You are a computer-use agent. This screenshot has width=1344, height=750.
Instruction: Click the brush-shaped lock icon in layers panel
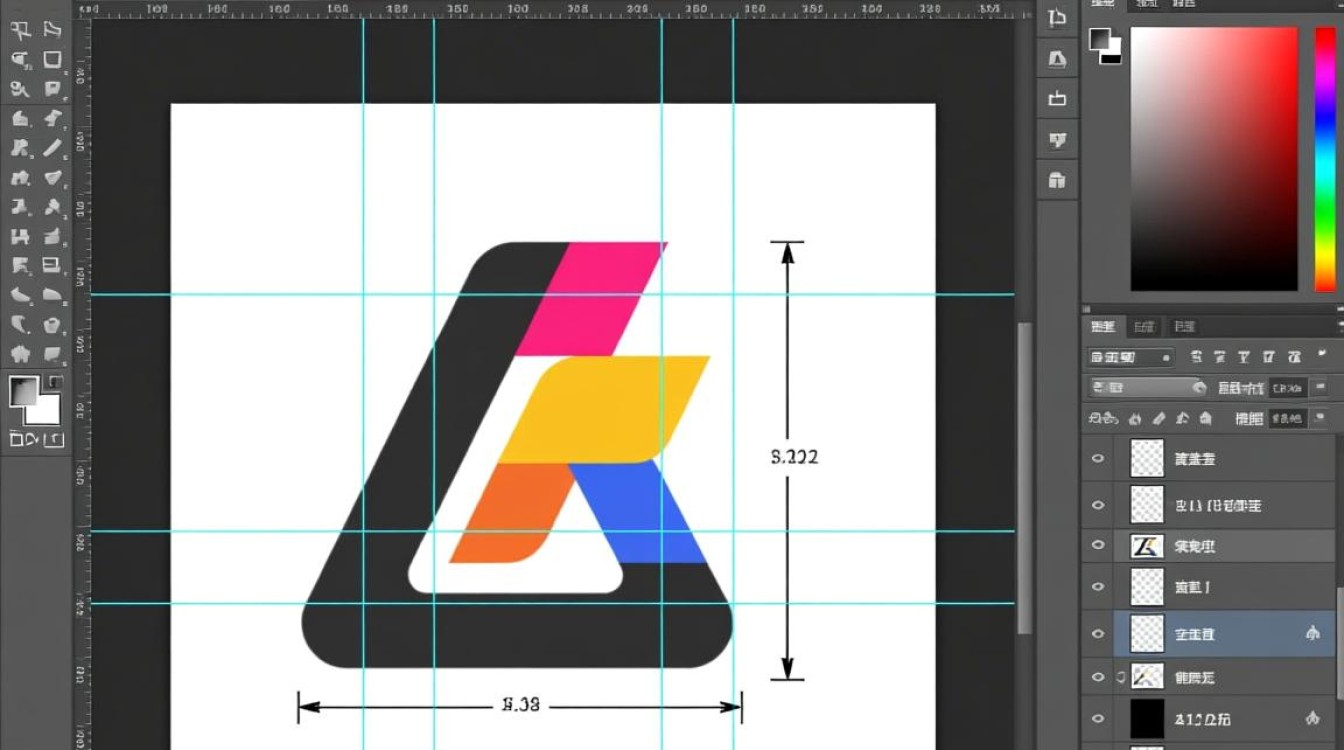1159,418
